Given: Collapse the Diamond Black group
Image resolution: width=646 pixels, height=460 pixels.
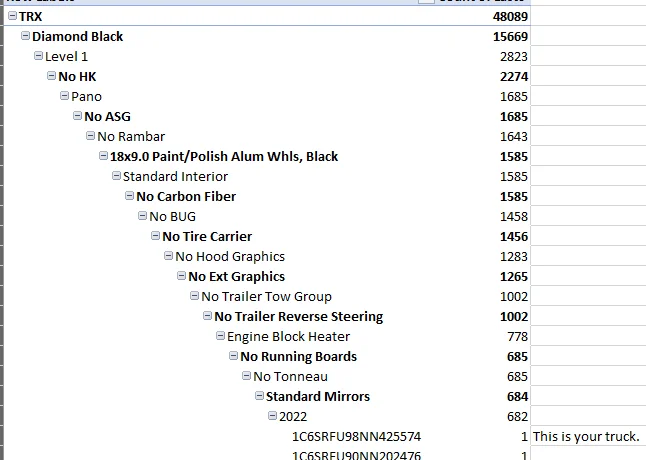Looking at the screenshot, I should coord(26,36).
